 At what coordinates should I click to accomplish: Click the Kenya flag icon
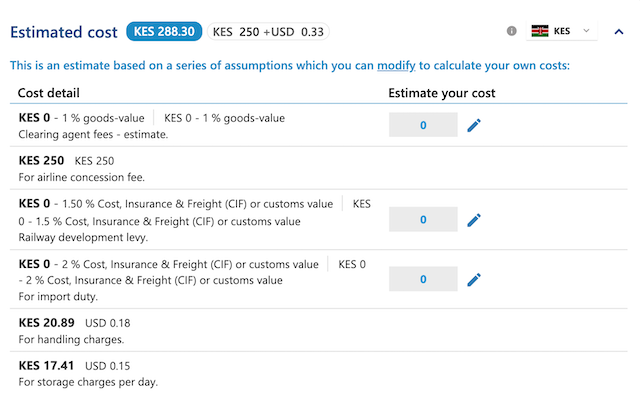[540, 31]
